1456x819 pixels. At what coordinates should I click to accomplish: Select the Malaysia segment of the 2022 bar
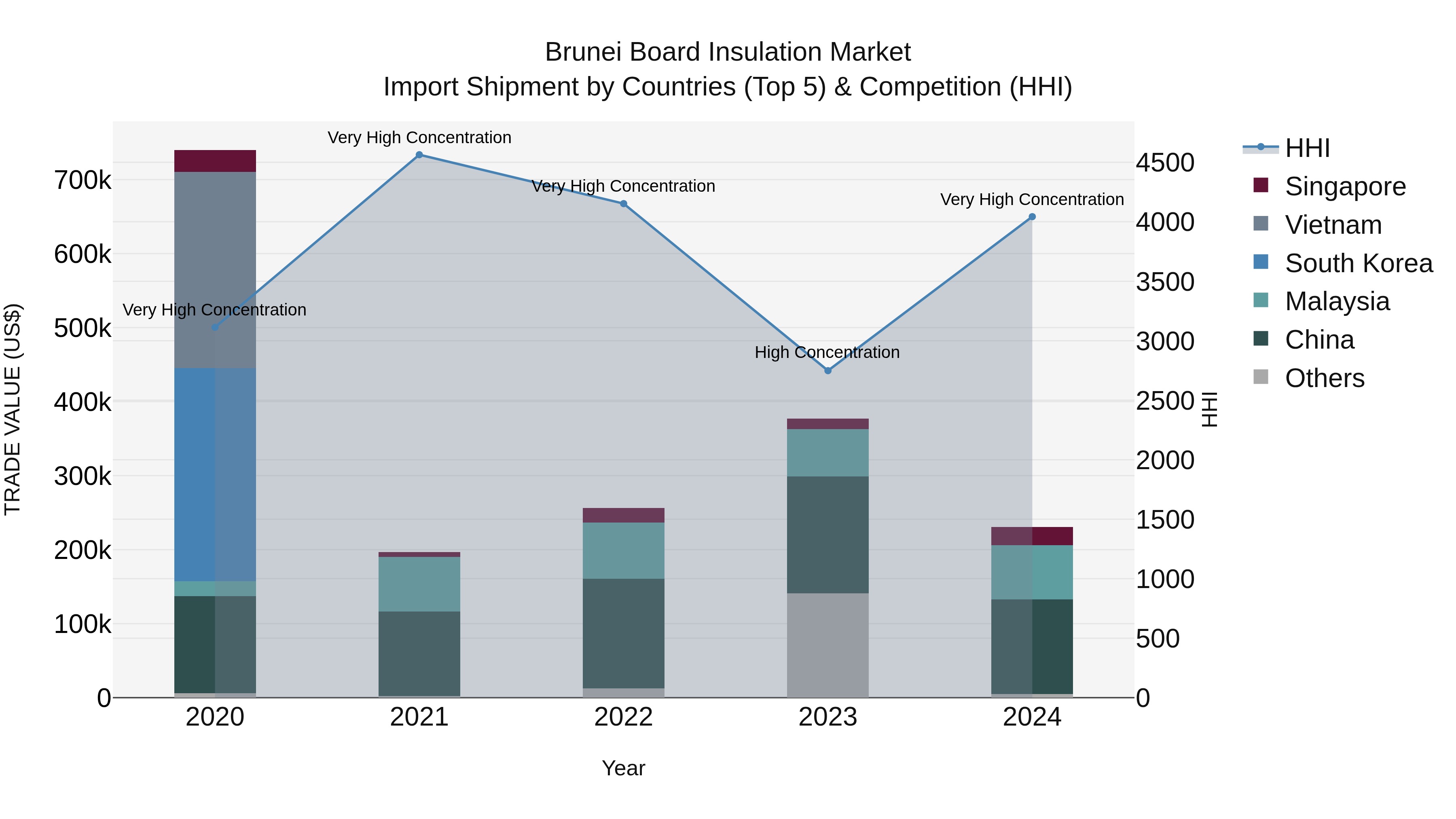pyautogui.click(x=624, y=550)
